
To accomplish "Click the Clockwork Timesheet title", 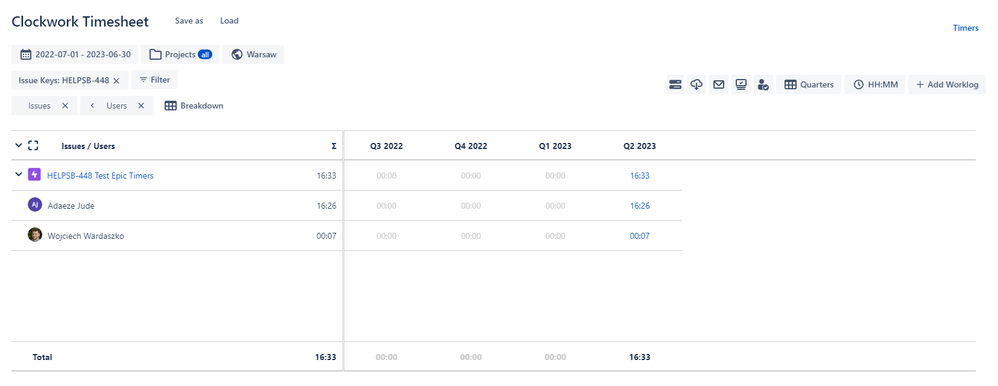I will point(80,22).
